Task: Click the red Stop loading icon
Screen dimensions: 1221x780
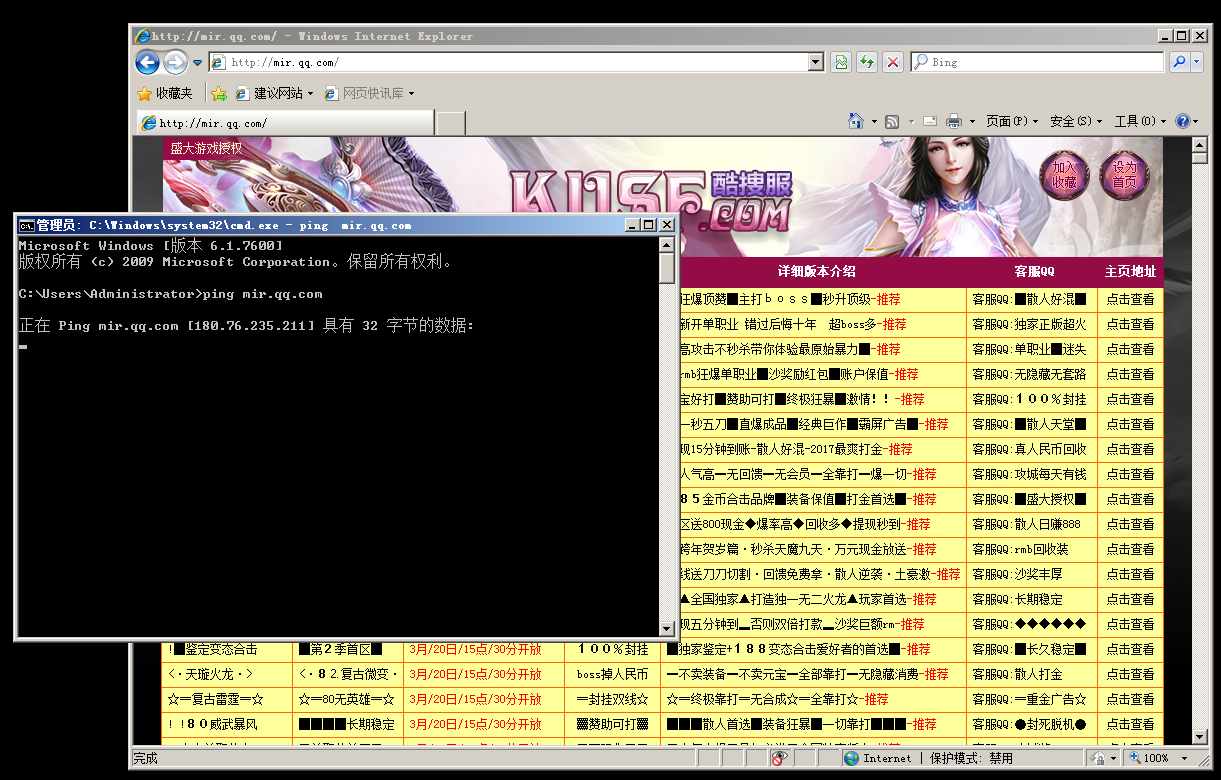Action: click(x=893, y=62)
